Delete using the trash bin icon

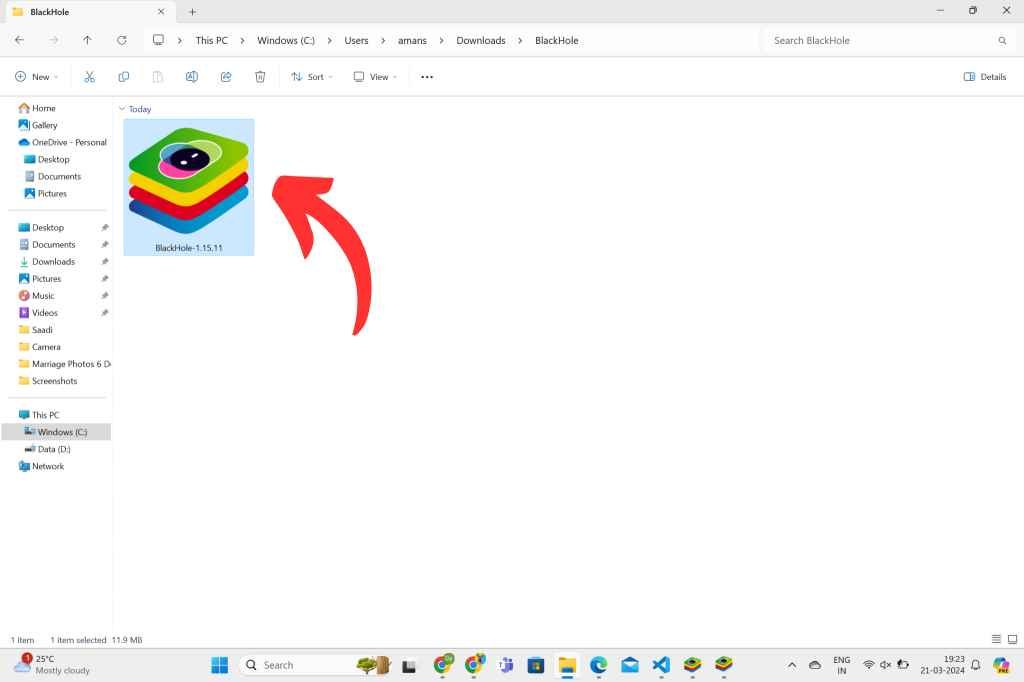point(260,77)
